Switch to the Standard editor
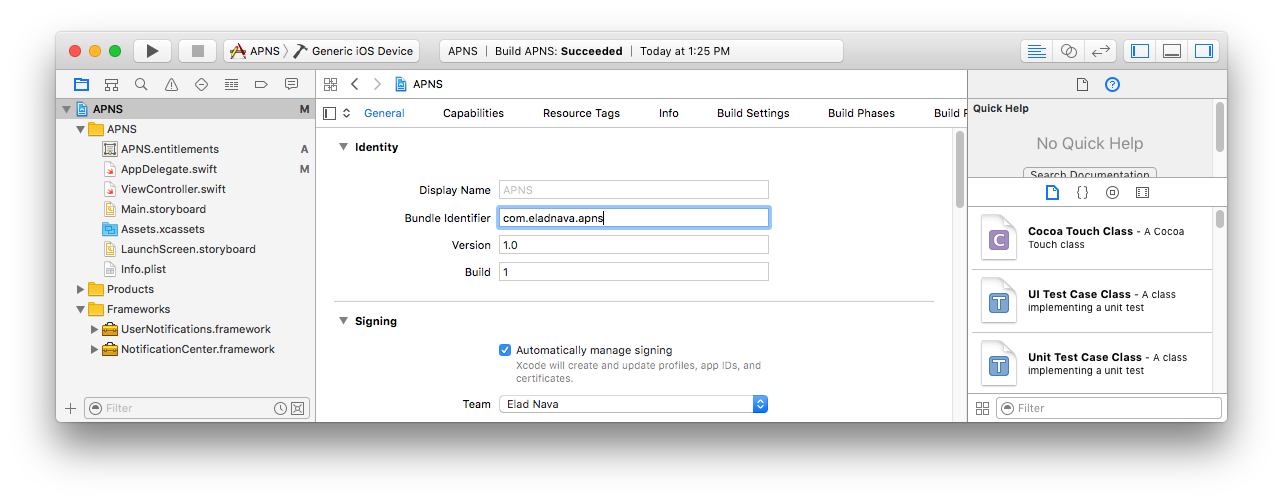 (x=1037, y=51)
